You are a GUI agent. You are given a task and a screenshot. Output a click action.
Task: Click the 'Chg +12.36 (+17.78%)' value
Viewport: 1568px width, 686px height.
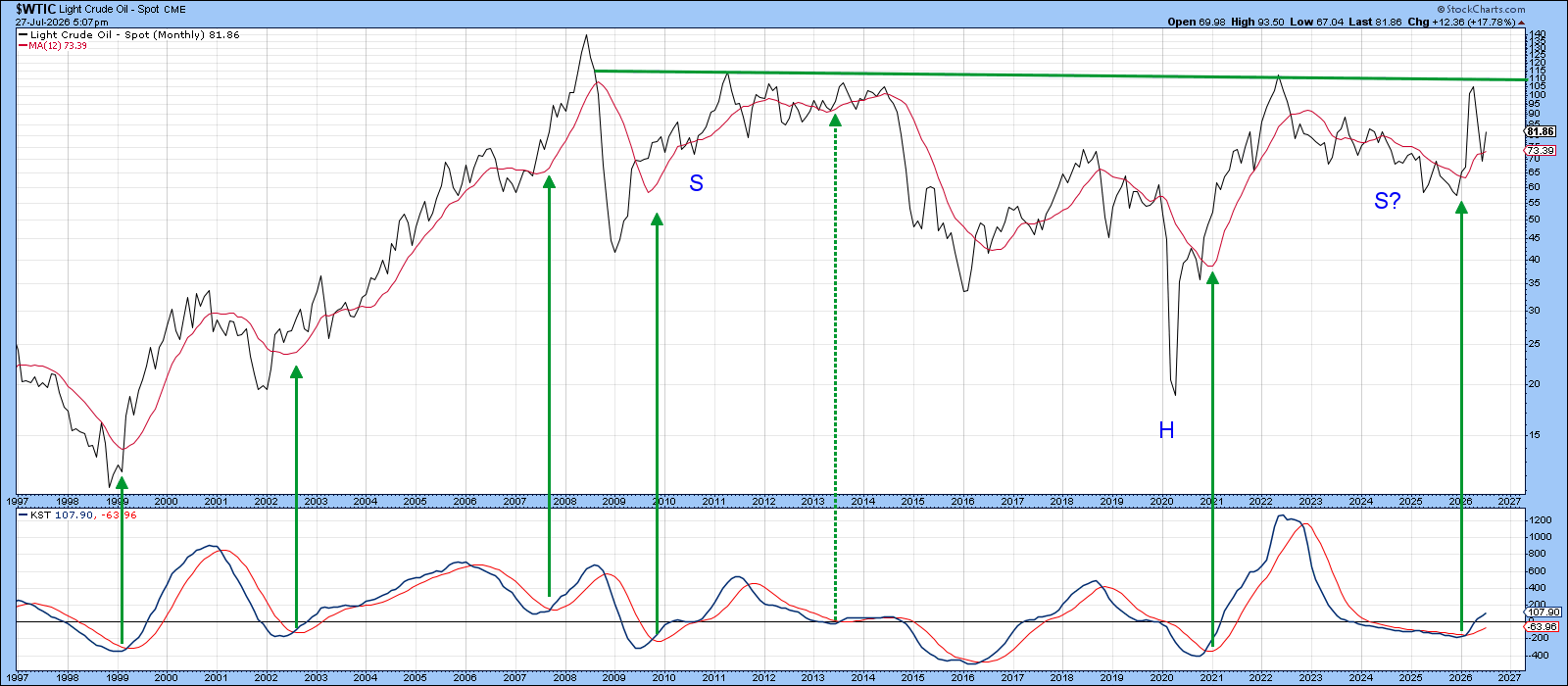click(1460, 22)
